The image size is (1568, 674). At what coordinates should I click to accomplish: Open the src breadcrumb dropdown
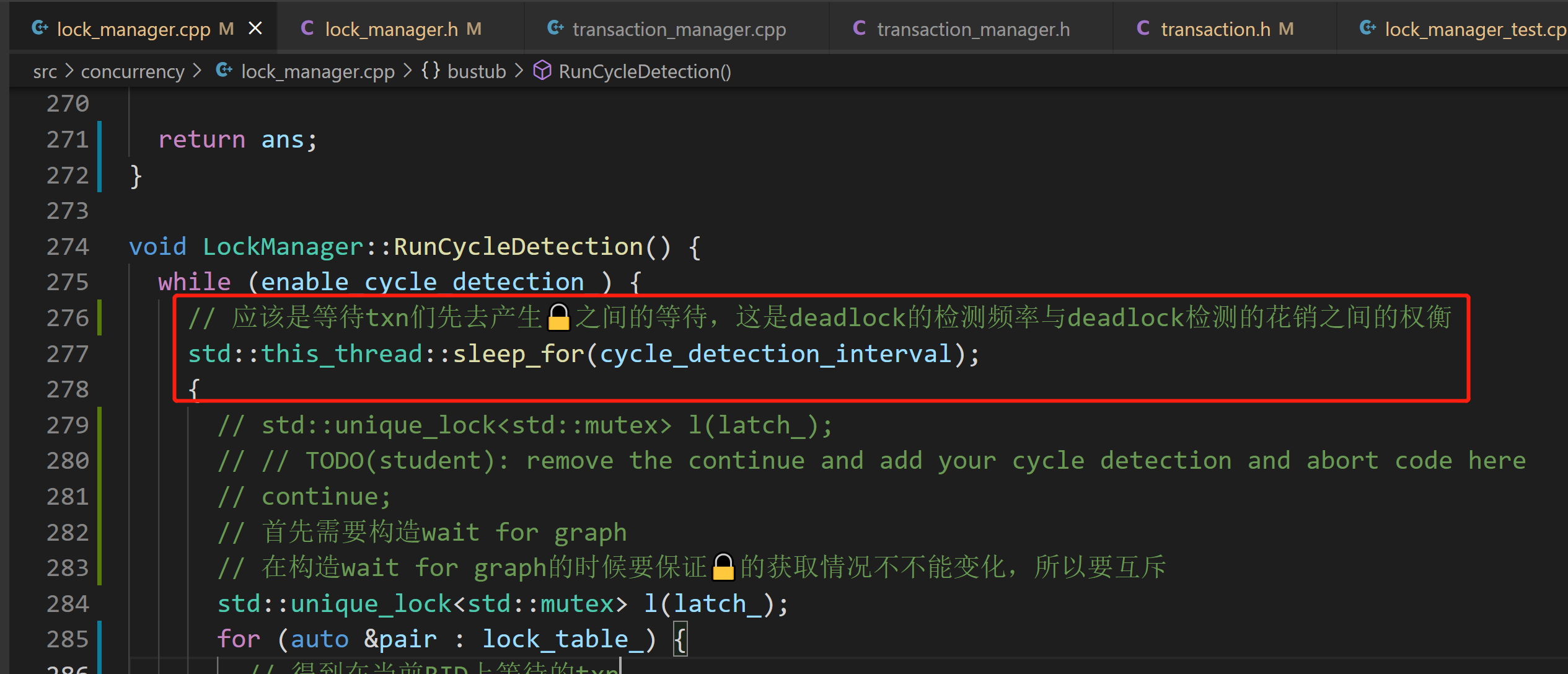point(45,72)
